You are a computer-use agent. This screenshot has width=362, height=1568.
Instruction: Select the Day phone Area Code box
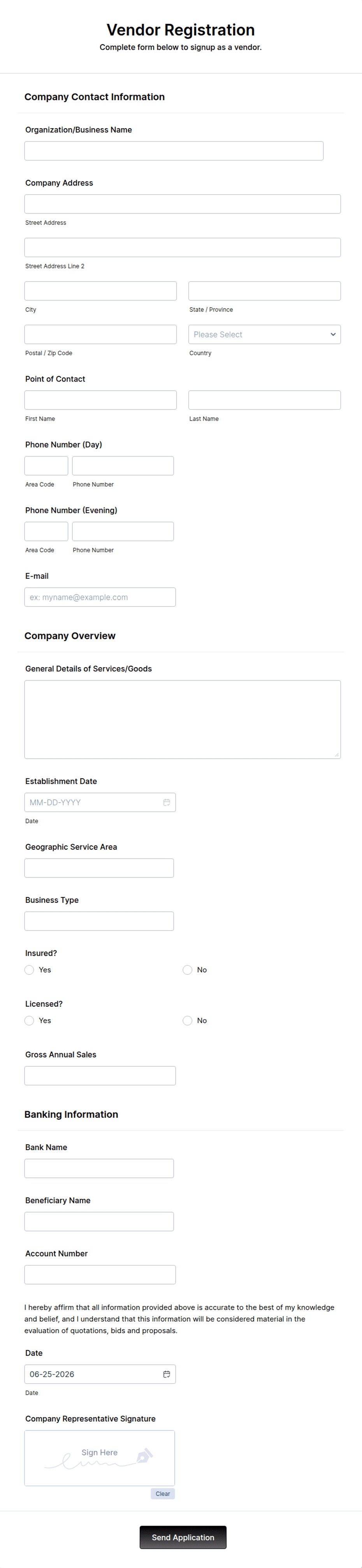click(x=46, y=466)
